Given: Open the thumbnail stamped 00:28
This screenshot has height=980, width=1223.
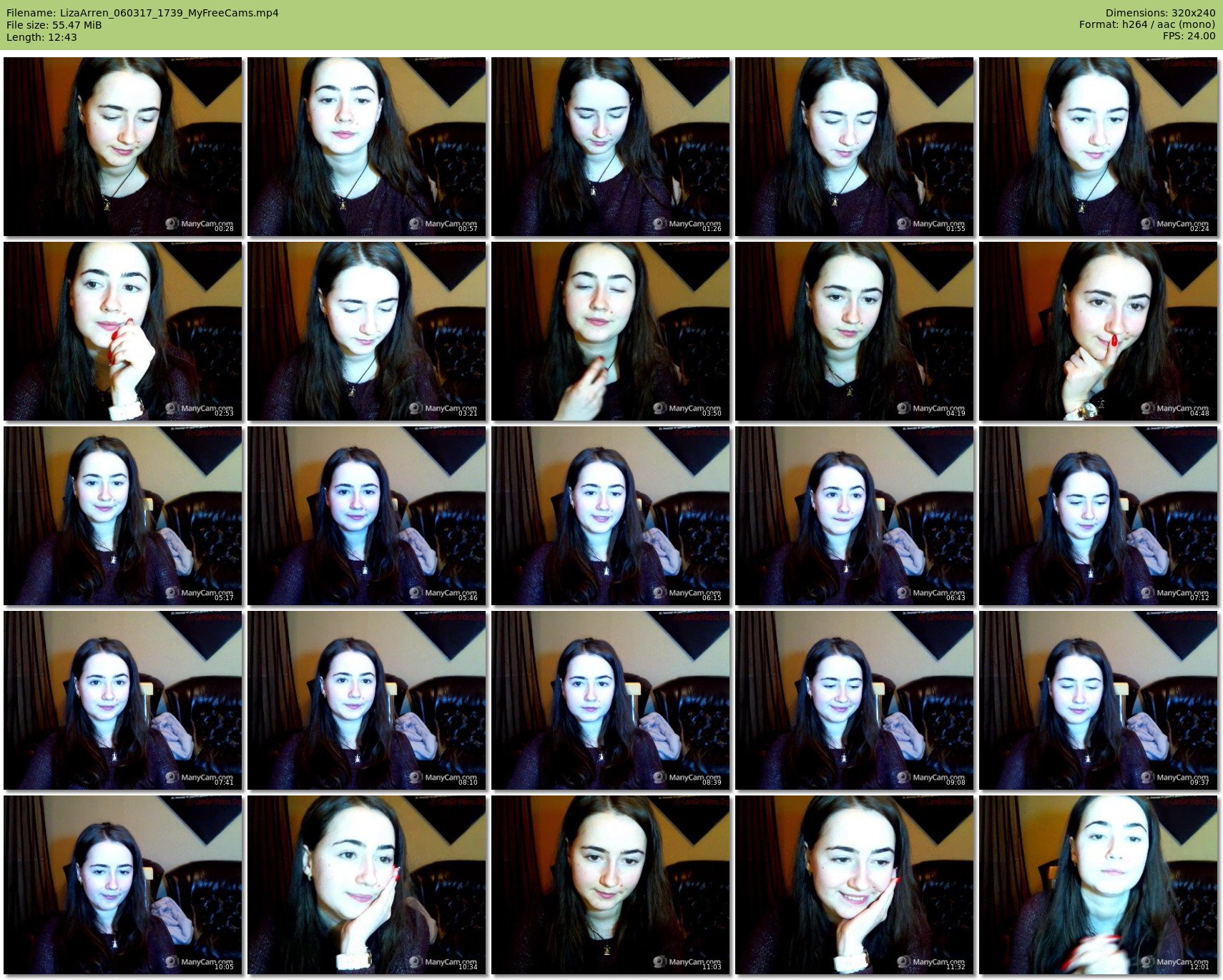Looking at the screenshot, I should point(123,147).
